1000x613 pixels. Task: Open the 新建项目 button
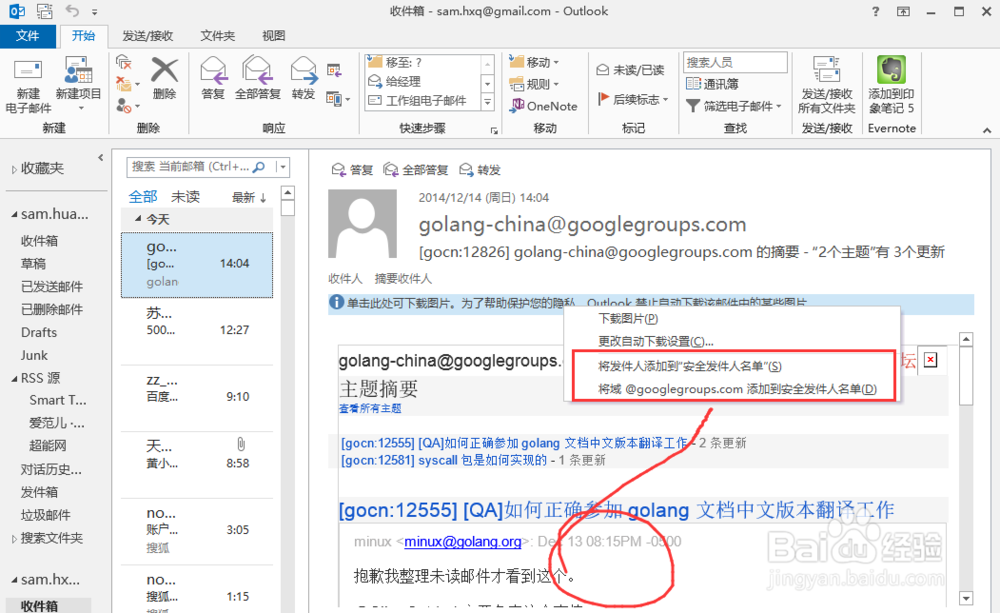coord(78,84)
